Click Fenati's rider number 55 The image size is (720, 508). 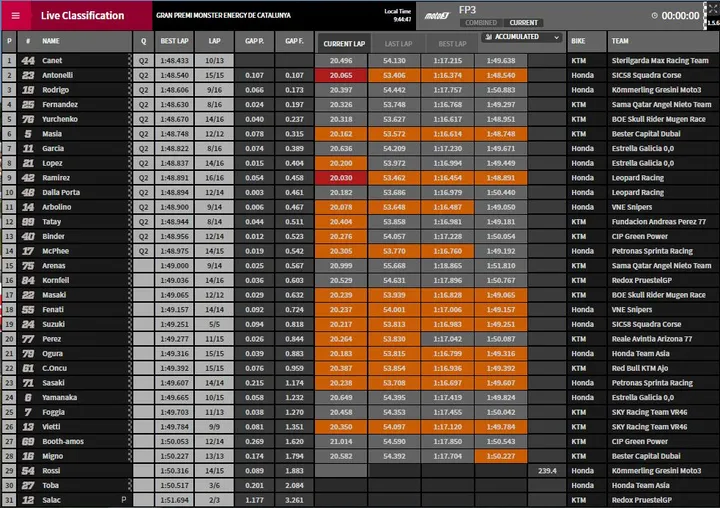pos(28,310)
